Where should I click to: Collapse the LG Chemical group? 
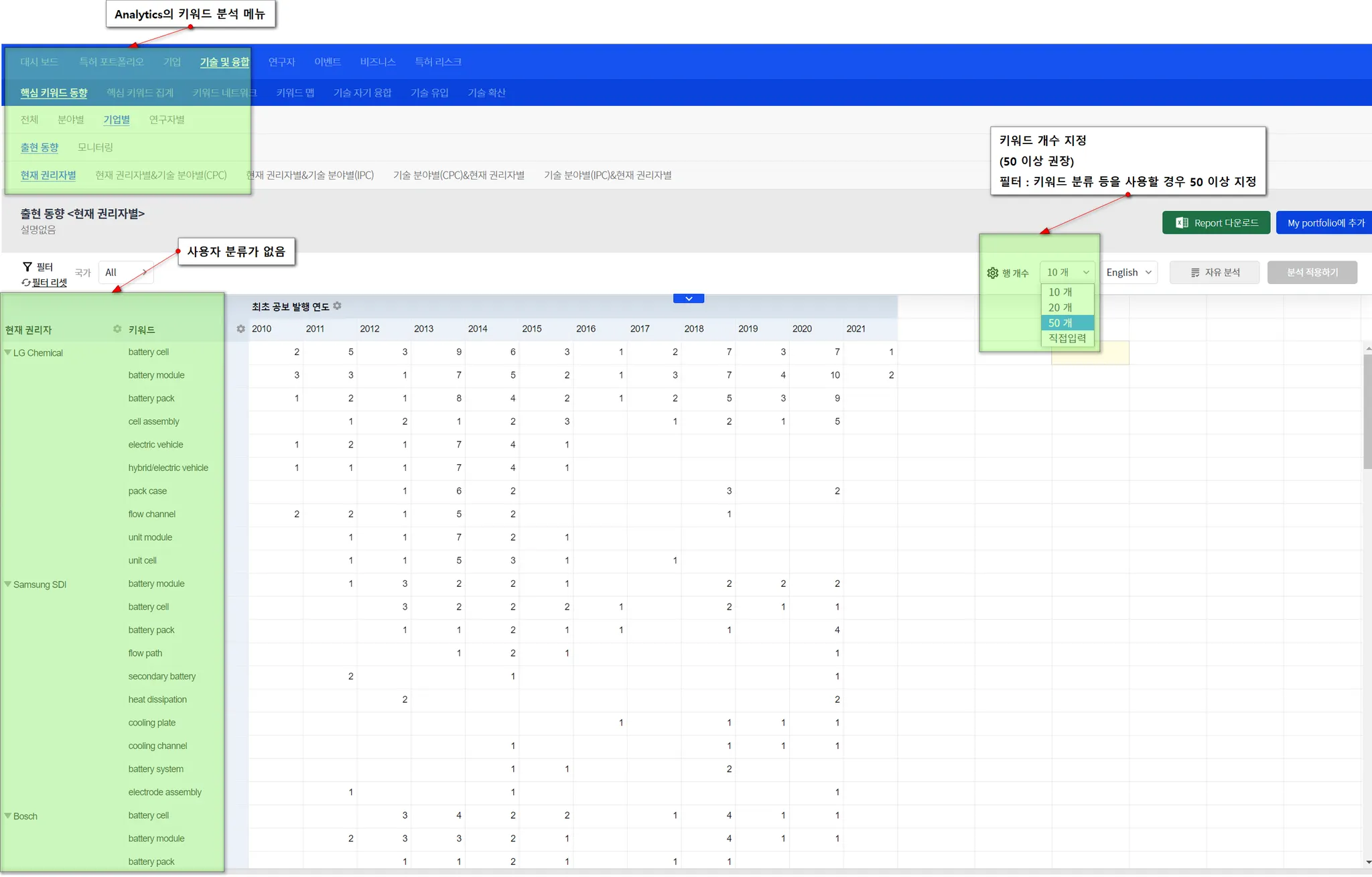point(8,352)
